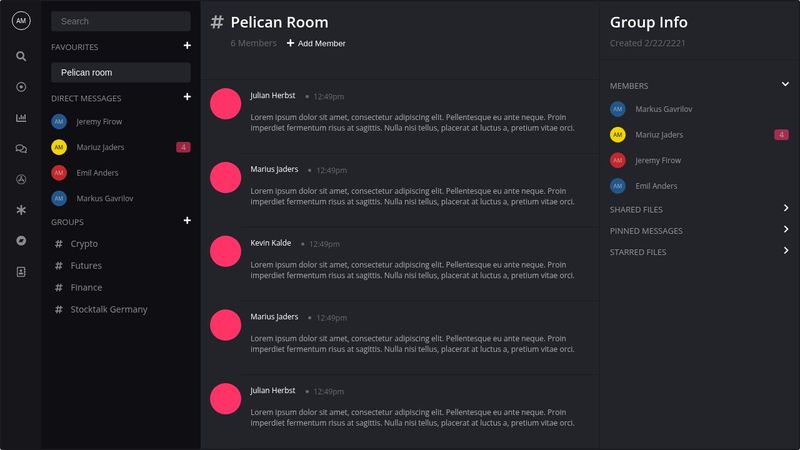Create a new group with plus icon
The width and height of the screenshot is (800, 450).
(187, 221)
